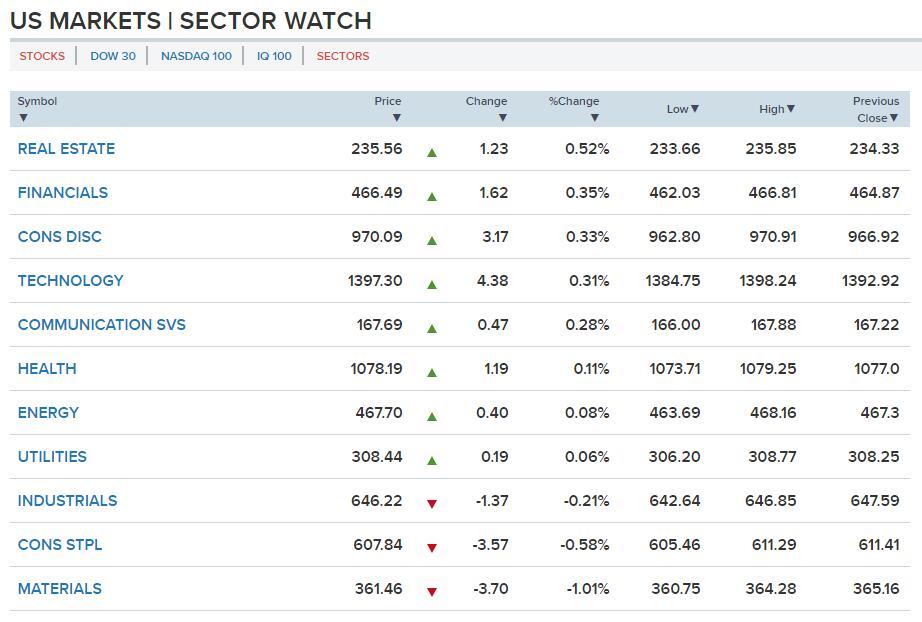Open the Sectors tab
This screenshot has height=622, width=922.
tap(343, 56)
